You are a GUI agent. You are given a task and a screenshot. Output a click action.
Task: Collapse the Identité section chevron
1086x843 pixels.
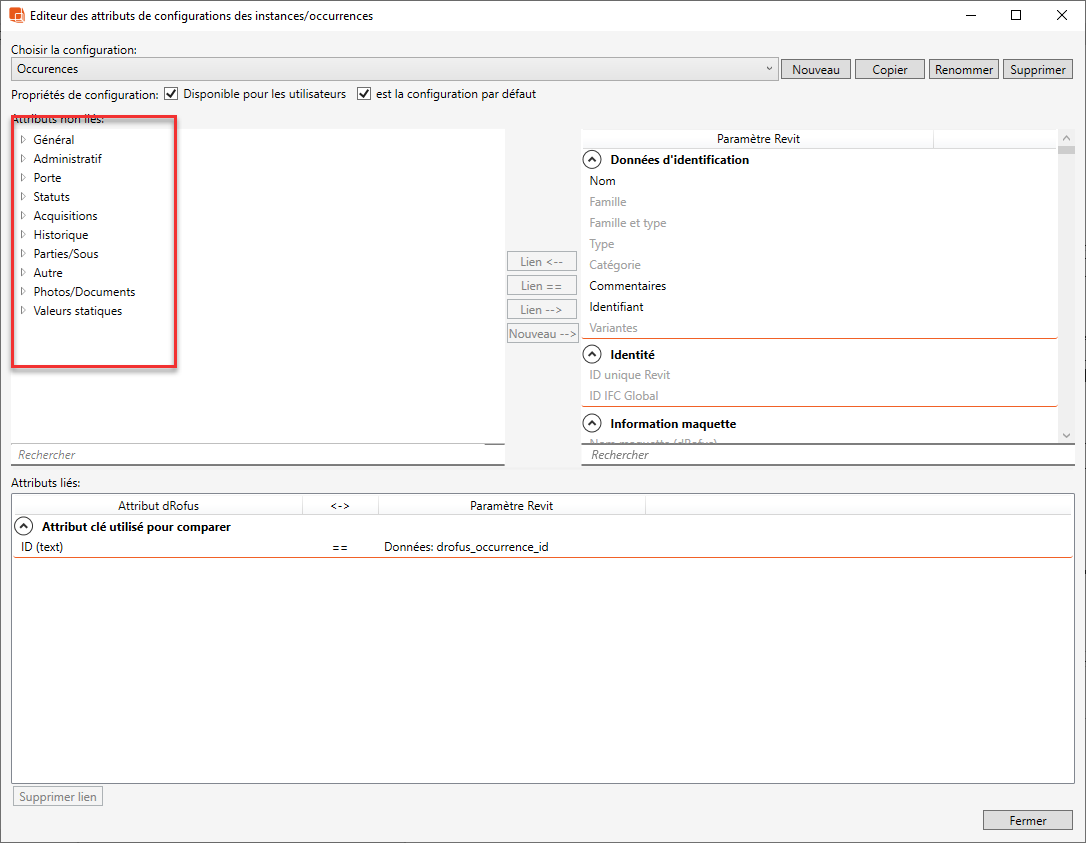(592, 355)
